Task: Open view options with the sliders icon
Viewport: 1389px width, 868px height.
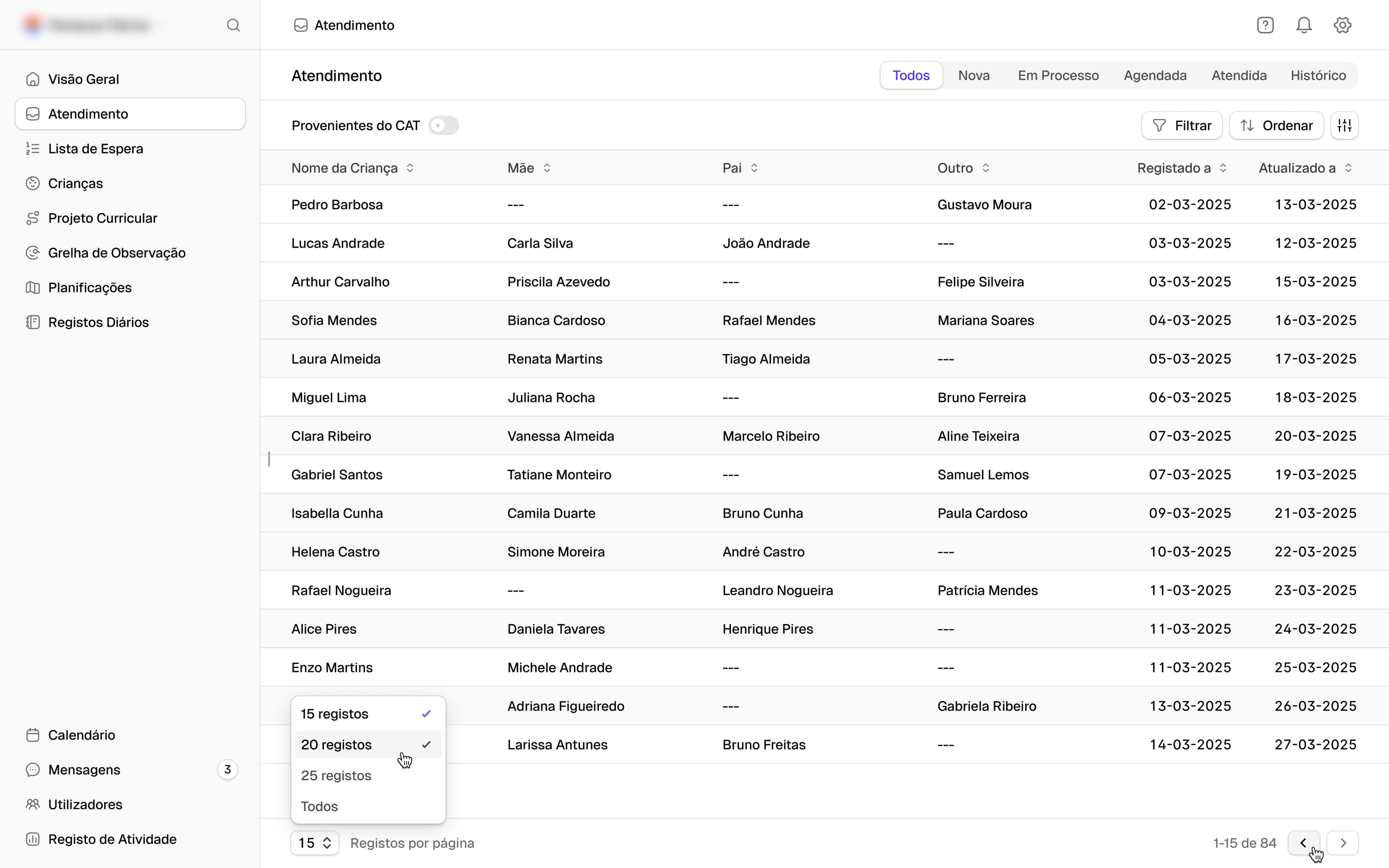Action: [x=1345, y=125]
